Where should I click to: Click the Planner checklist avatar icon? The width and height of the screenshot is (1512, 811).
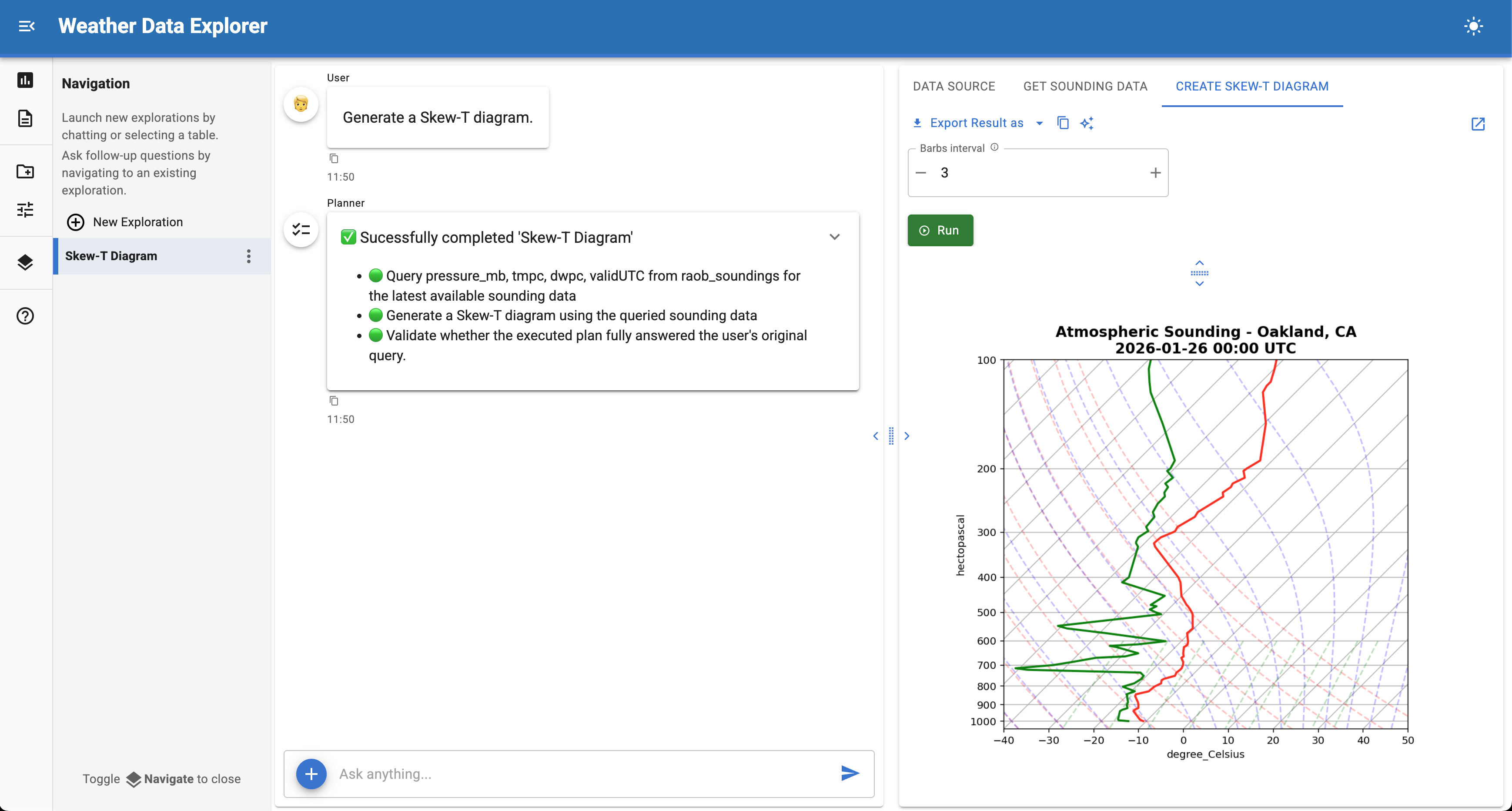click(301, 230)
